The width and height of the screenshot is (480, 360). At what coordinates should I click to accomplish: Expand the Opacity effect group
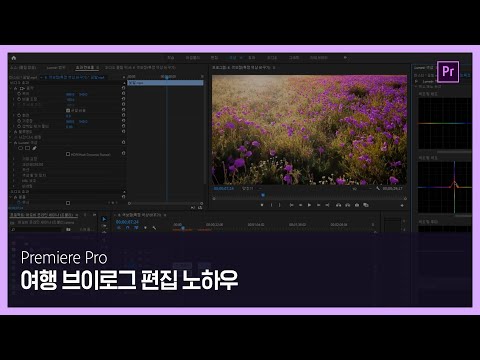(x=11, y=132)
